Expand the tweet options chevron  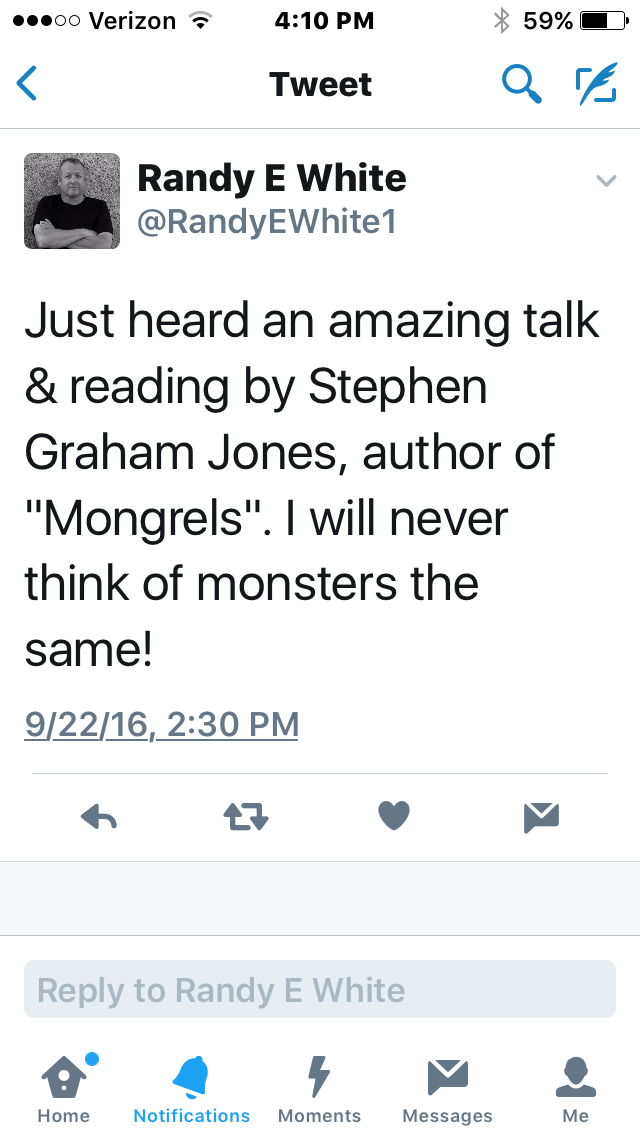coord(605,181)
